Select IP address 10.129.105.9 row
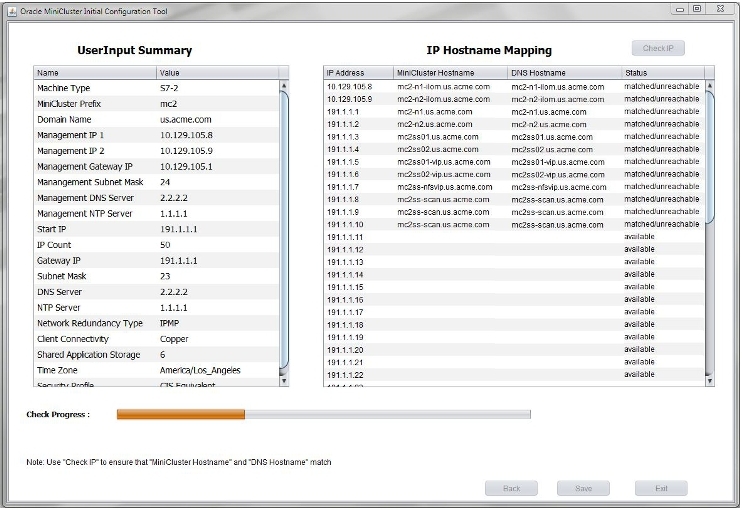The width and height of the screenshot is (742, 510). (x=515, y=99)
